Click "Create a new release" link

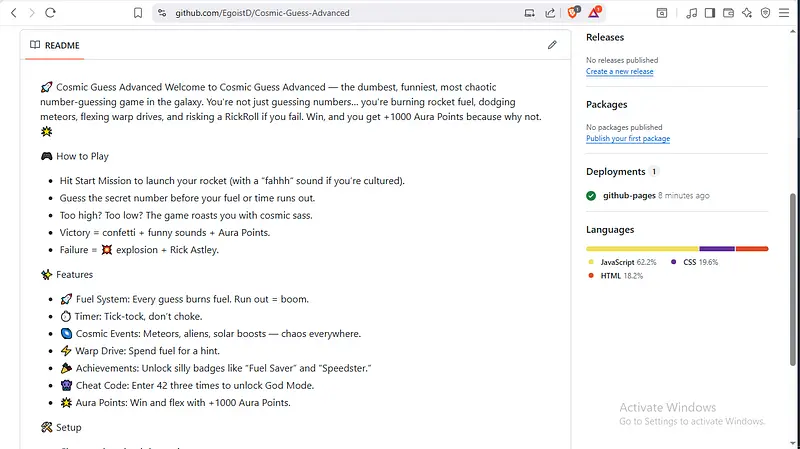619,71
